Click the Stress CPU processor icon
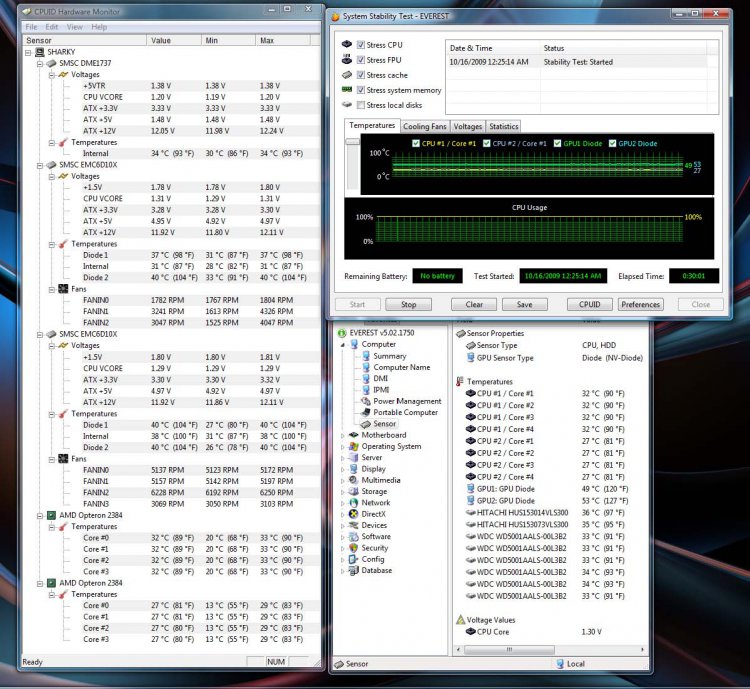 pos(347,44)
